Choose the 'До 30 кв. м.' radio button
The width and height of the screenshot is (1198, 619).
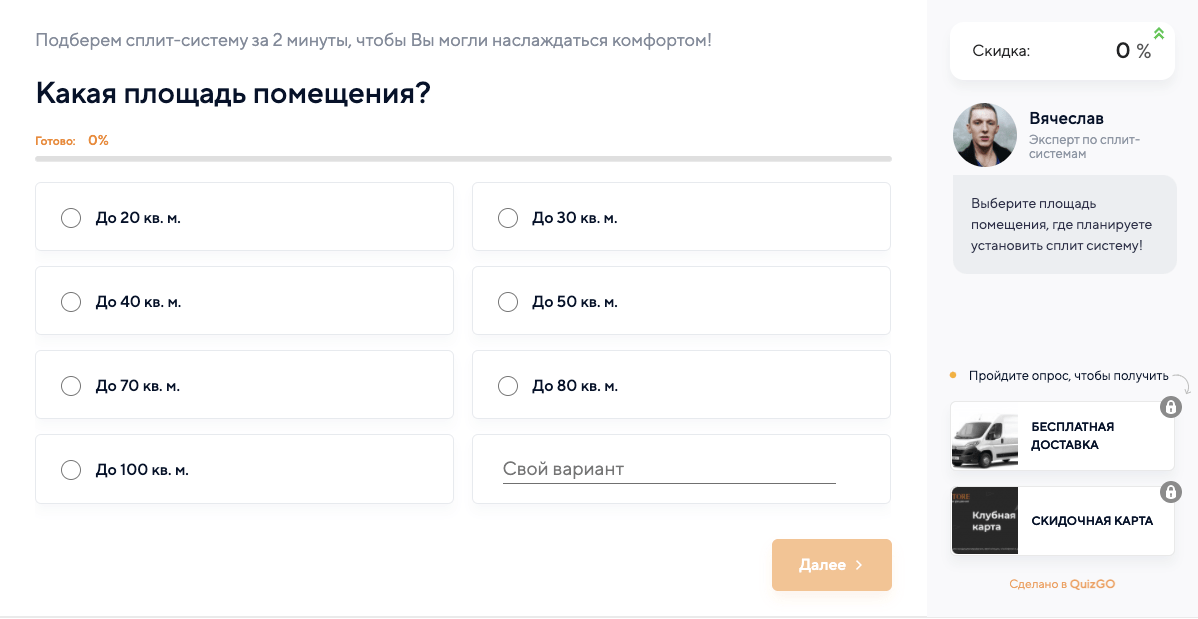tap(508, 218)
